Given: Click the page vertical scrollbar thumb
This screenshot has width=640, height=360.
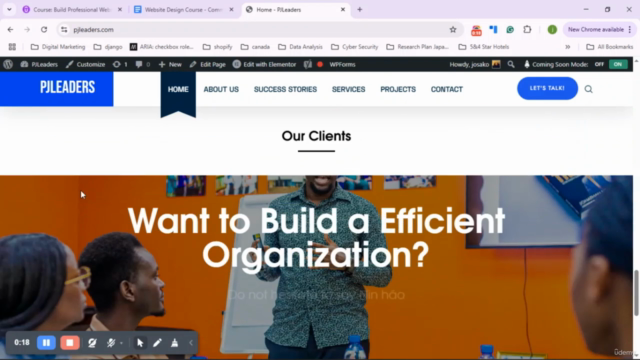Looking at the screenshot, I should click(636, 293).
